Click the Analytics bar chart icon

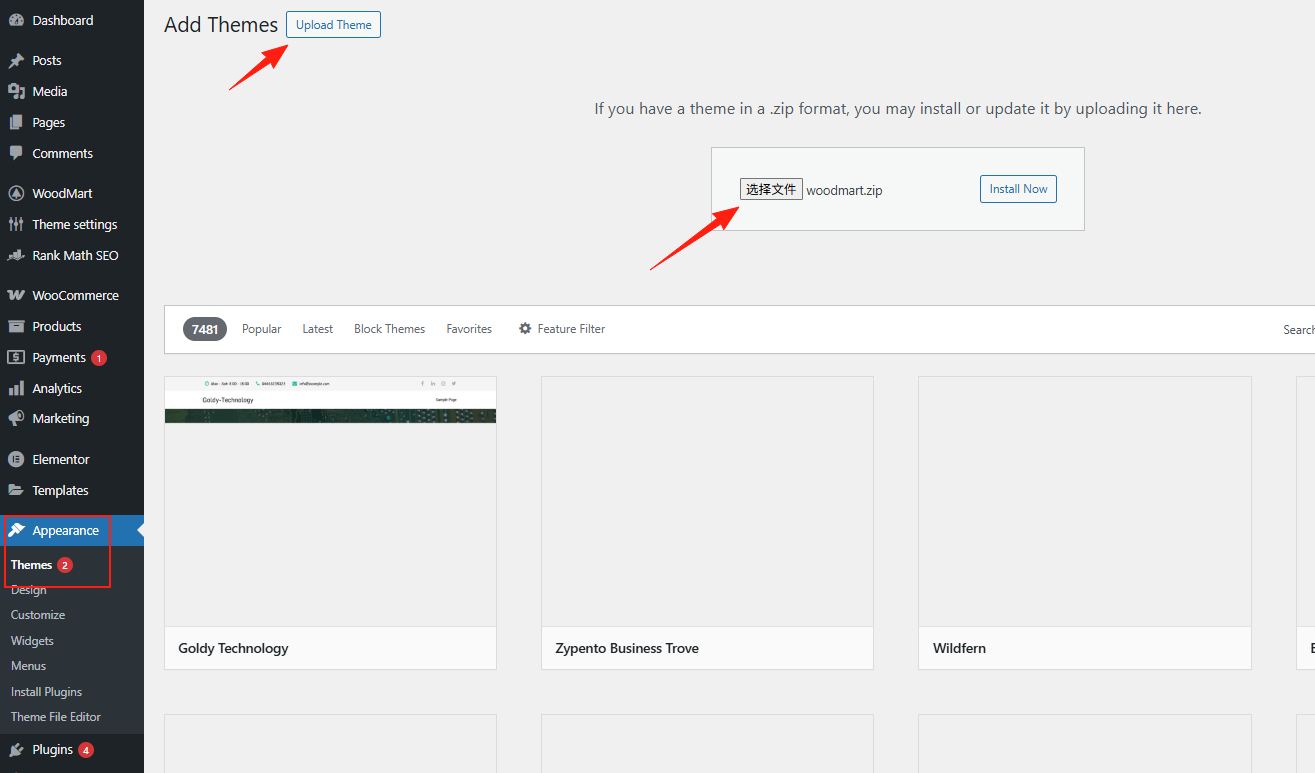(x=16, y=388)
